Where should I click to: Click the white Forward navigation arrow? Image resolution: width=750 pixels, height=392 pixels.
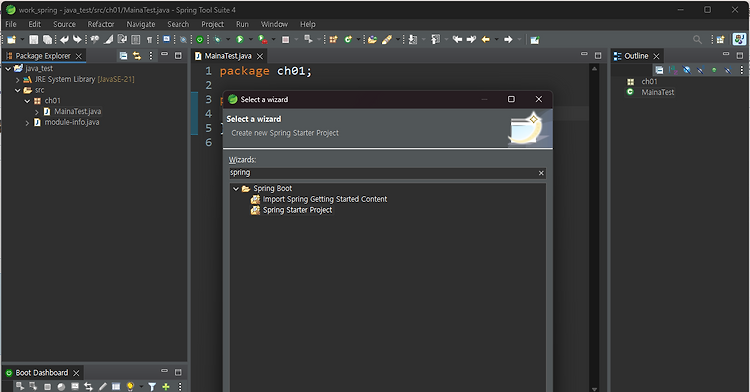point(508,40)
